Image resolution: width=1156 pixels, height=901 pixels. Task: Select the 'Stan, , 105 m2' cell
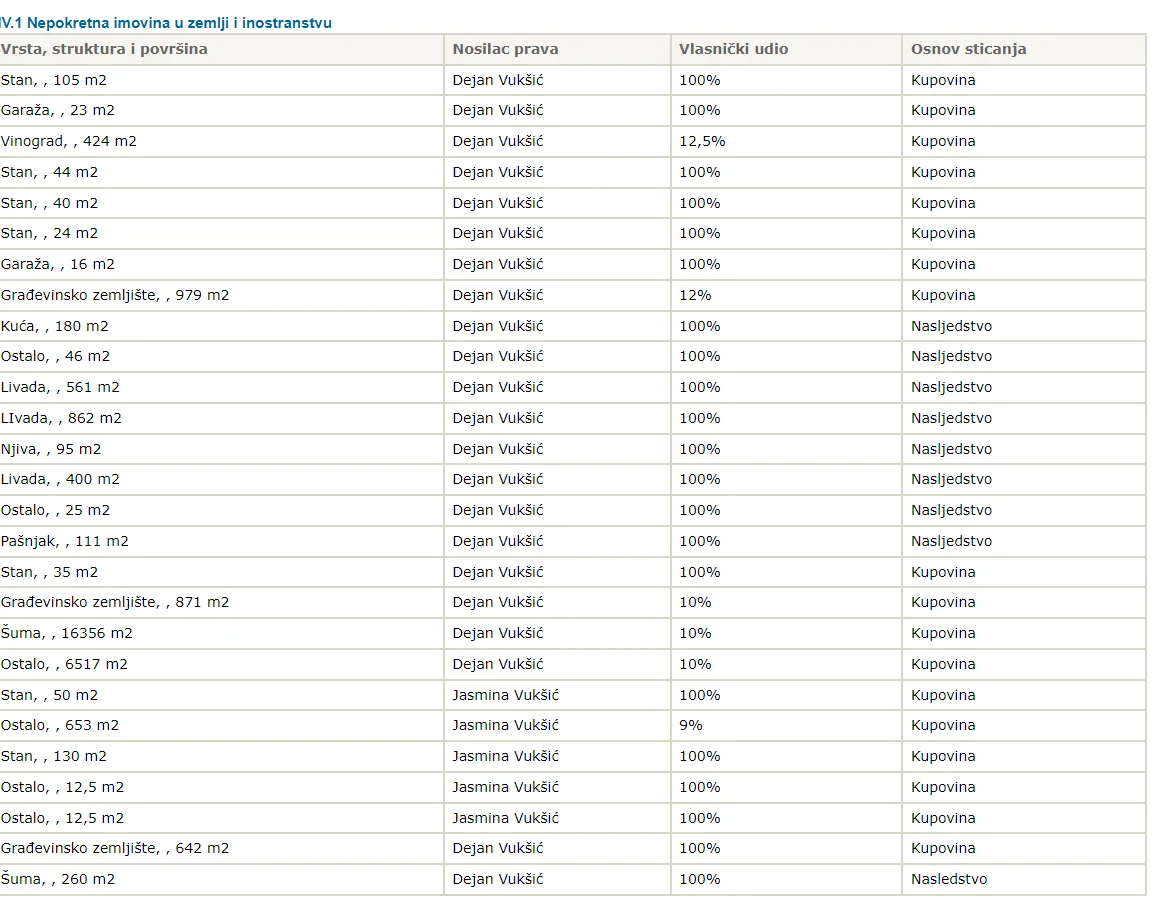(221, 80)
